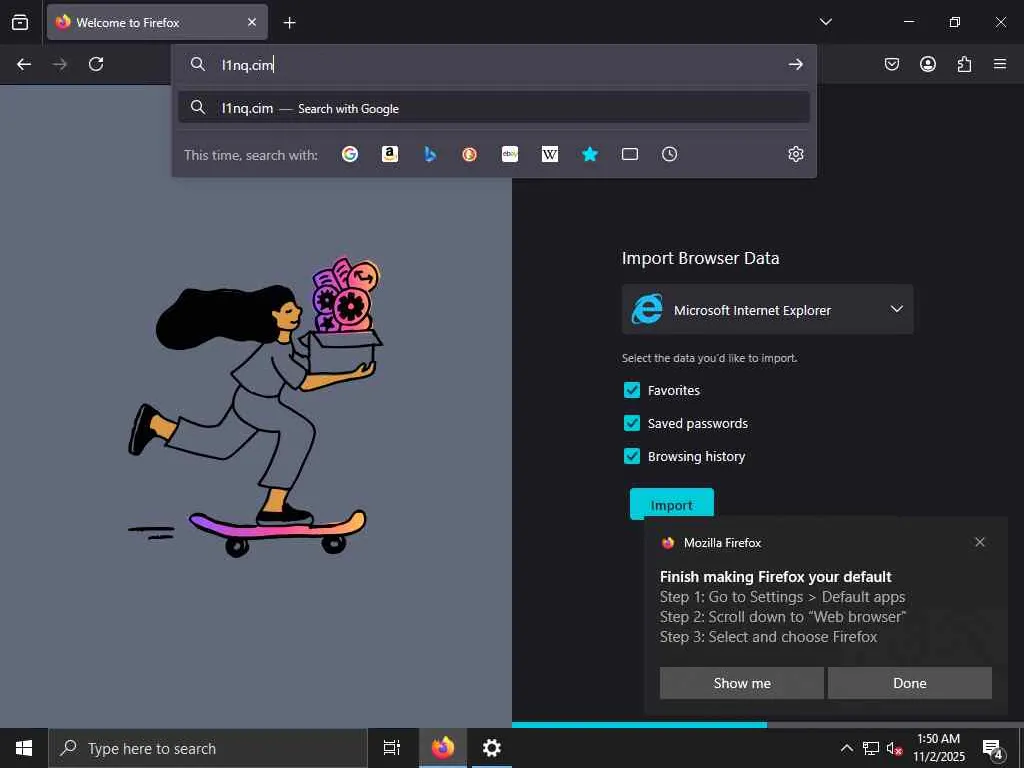Choose 'l1nq.cim — Search with Google' suggestion

pyautogui.click(x=494, y=108)
